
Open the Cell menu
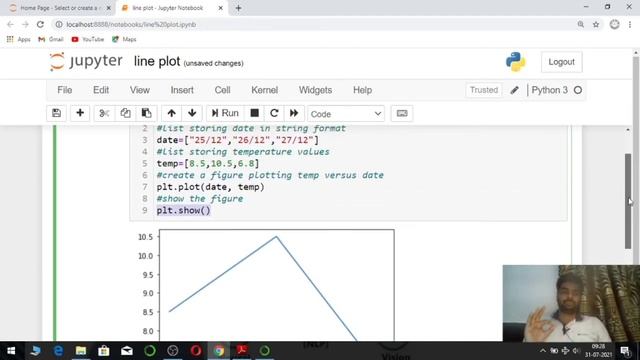point(222,90)
